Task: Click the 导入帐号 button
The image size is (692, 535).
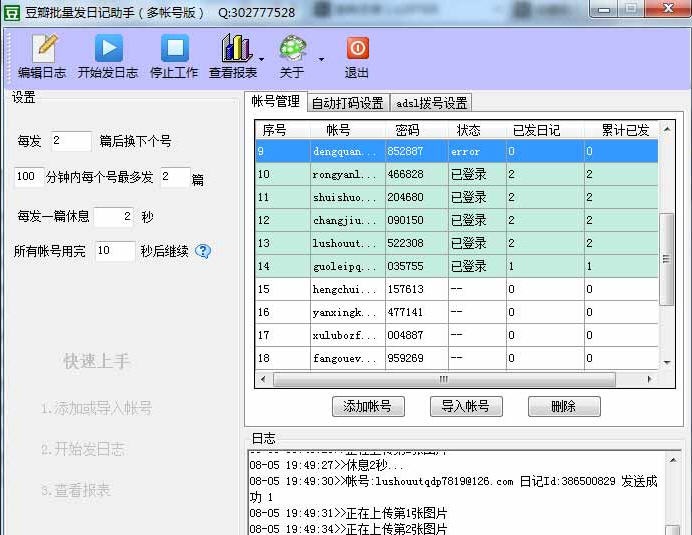Action: tap(466, 406)
